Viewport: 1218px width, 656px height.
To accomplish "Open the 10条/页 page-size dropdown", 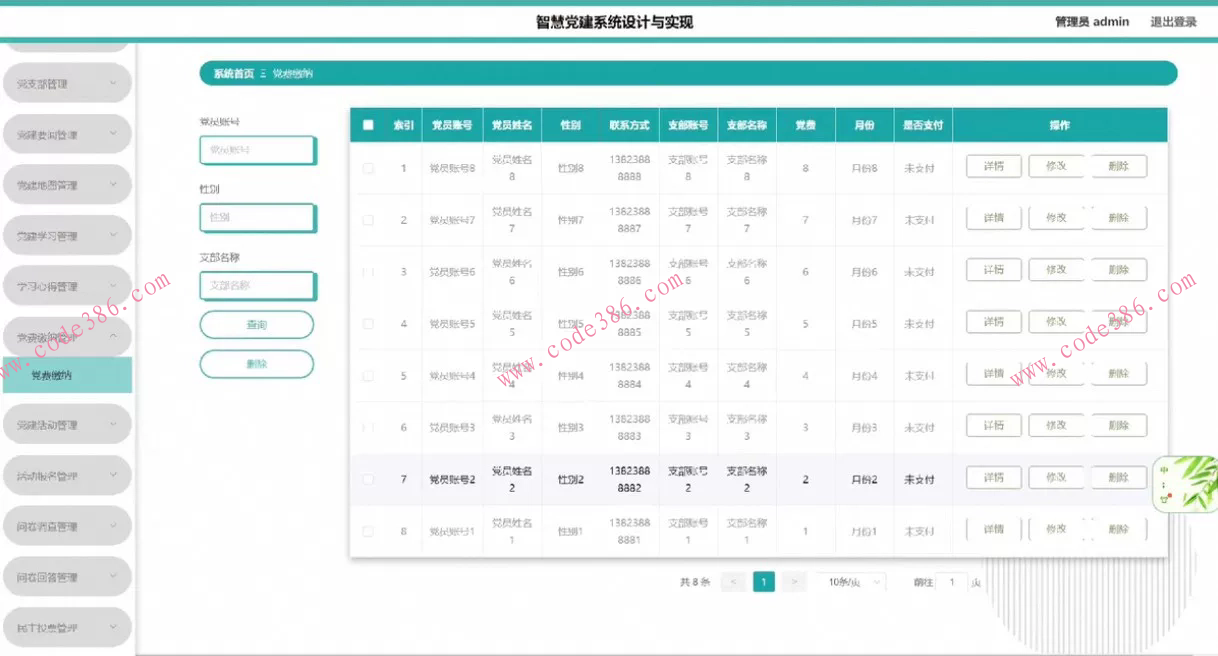I will pos(849,581).
